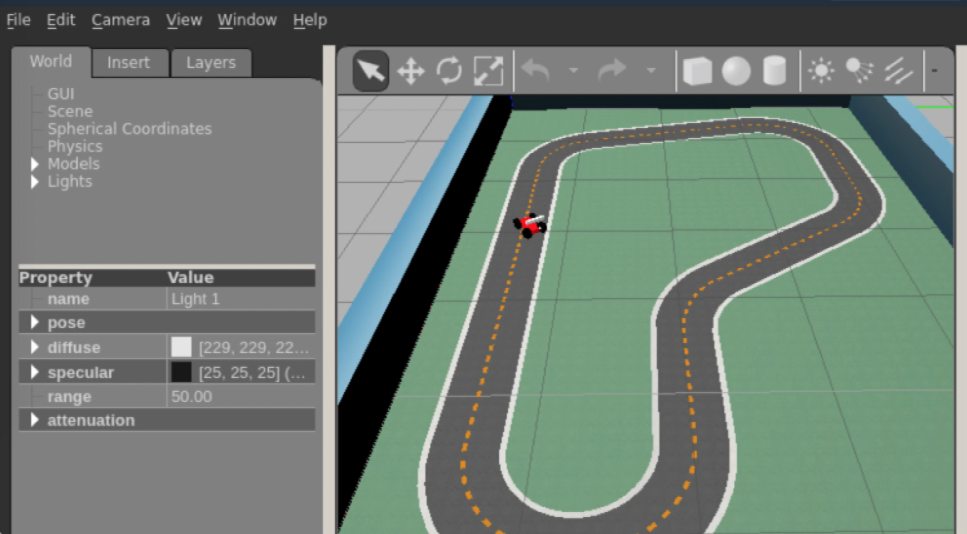Switch to the Insert tab
Image resolution: width=967 pixels, height=534 pixels.
click(128, 63)
